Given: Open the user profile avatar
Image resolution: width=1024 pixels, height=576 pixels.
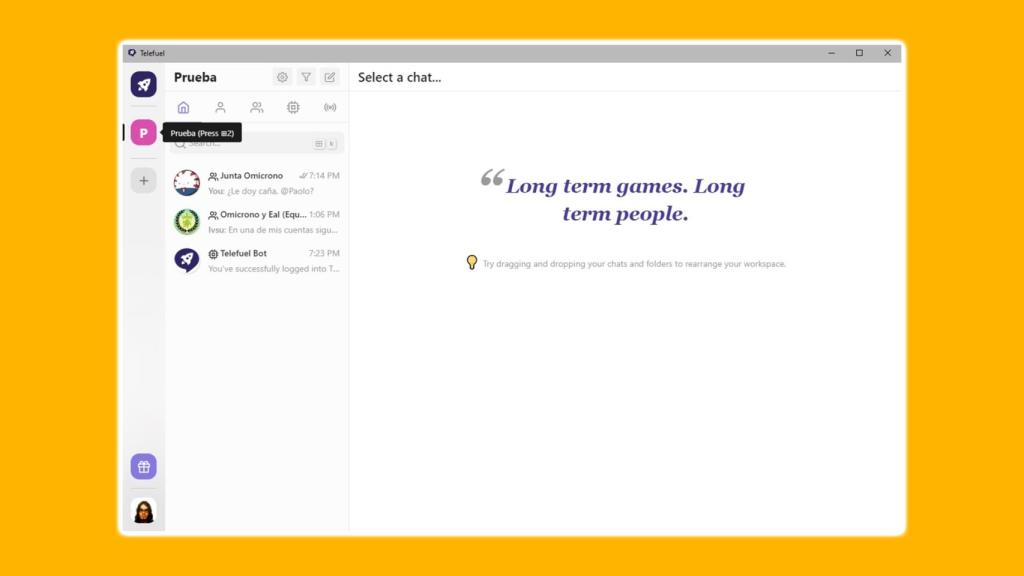Looking at the screenshot, I should coord(143,511).
